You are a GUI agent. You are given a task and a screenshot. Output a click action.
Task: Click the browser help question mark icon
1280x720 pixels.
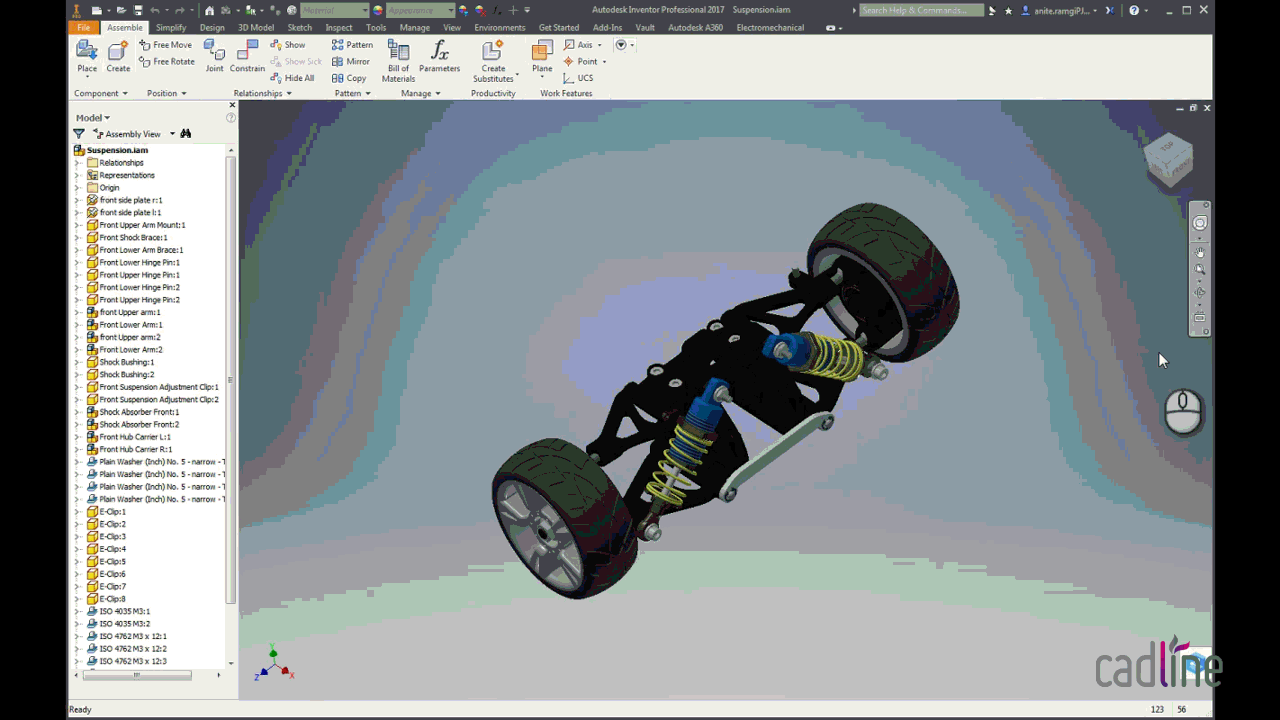click(231, 118)
